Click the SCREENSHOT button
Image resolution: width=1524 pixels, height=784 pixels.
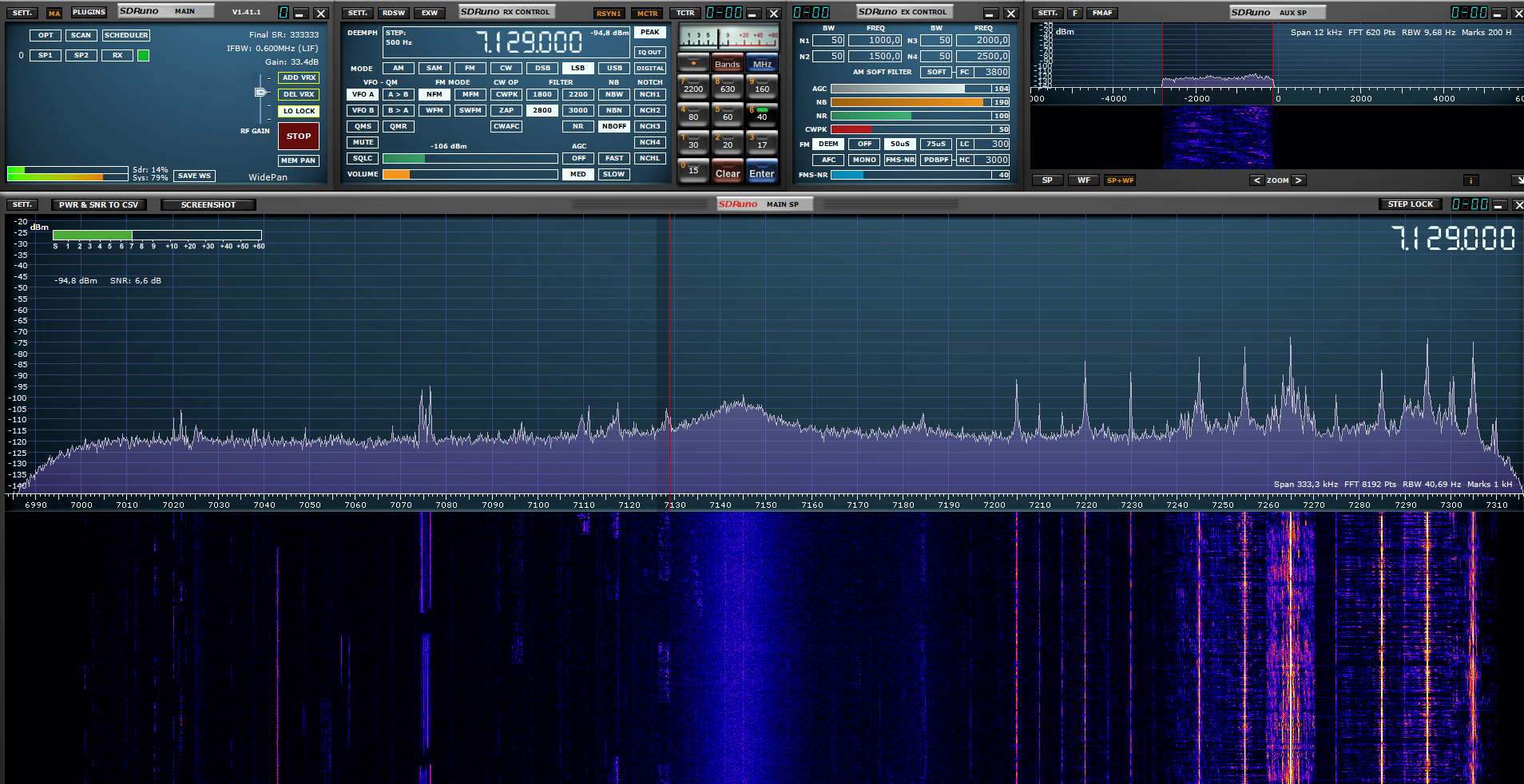[208, 204]
